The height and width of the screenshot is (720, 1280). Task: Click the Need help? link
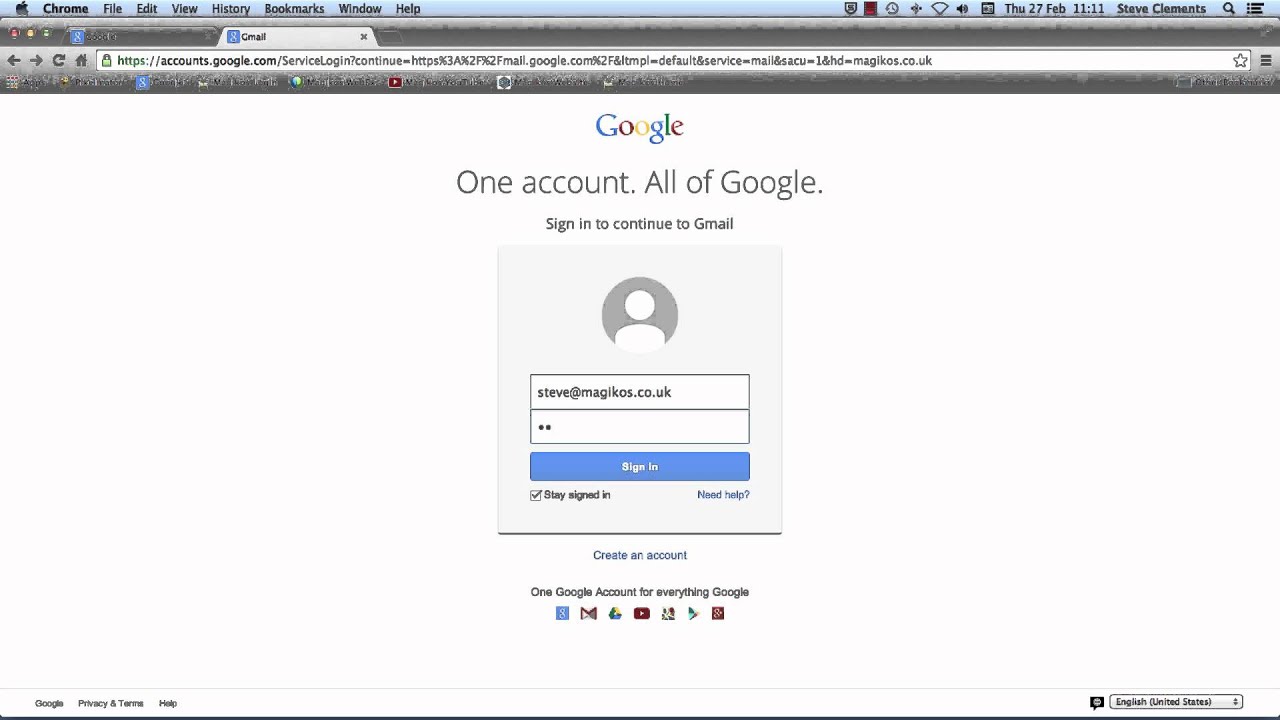point(723,495)
